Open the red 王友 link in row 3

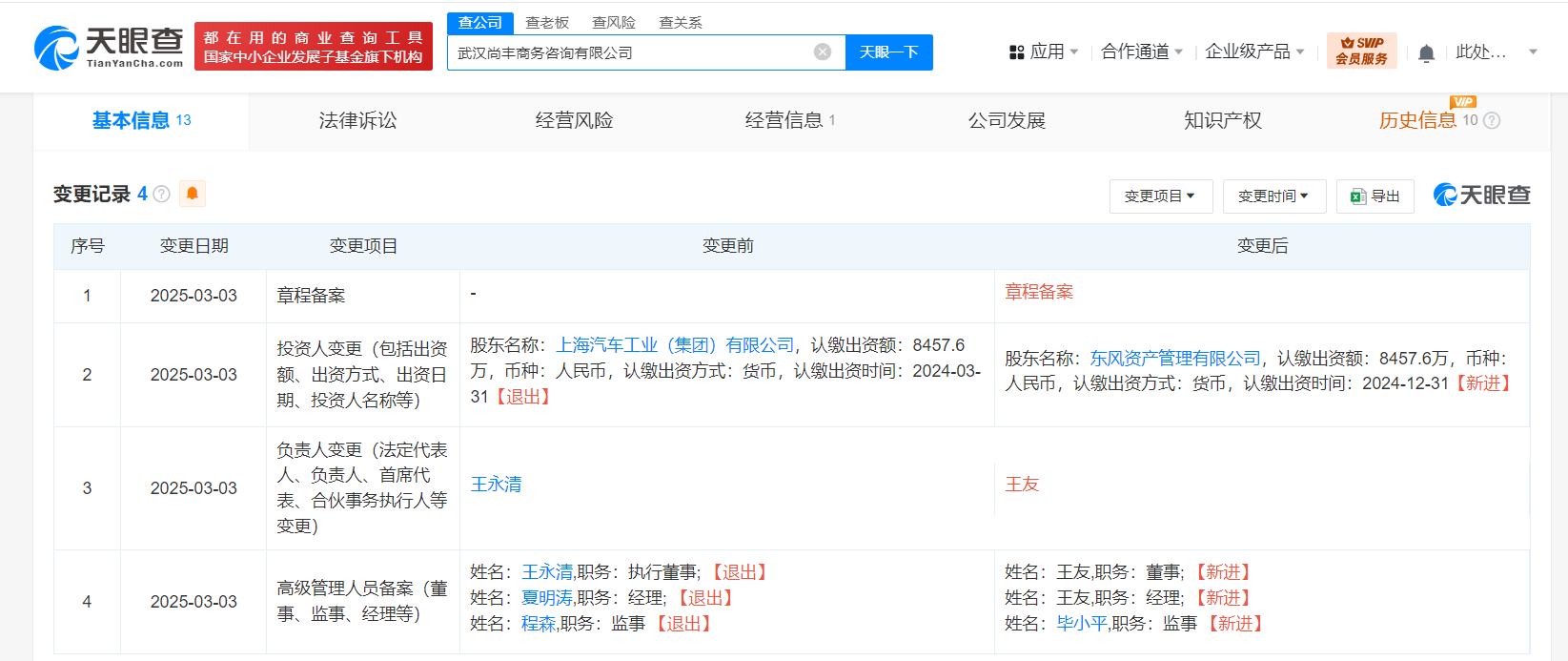pyautogui.click(x=1022, y=485)
